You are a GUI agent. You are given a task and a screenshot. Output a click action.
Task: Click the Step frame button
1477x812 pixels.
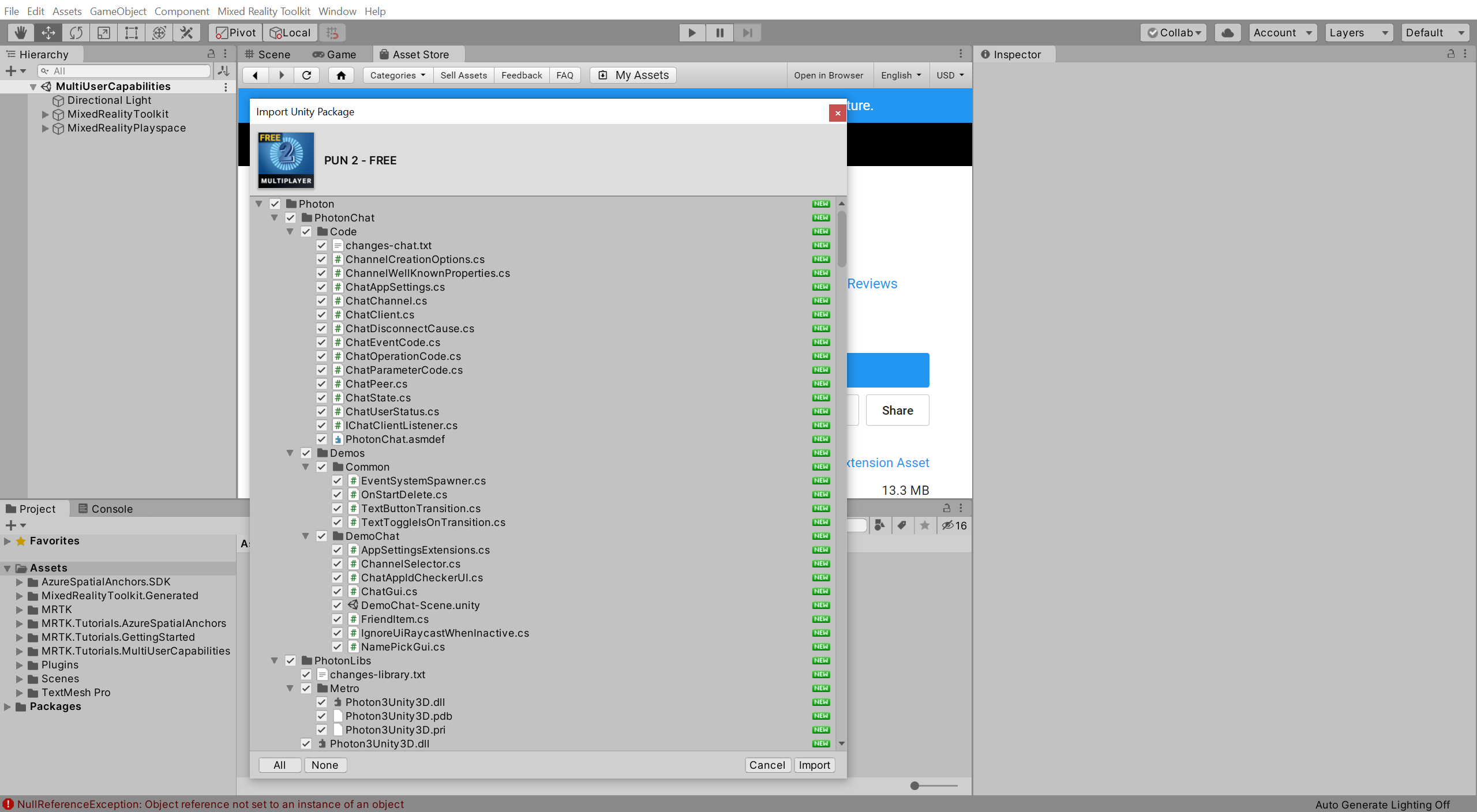[747, 32]
